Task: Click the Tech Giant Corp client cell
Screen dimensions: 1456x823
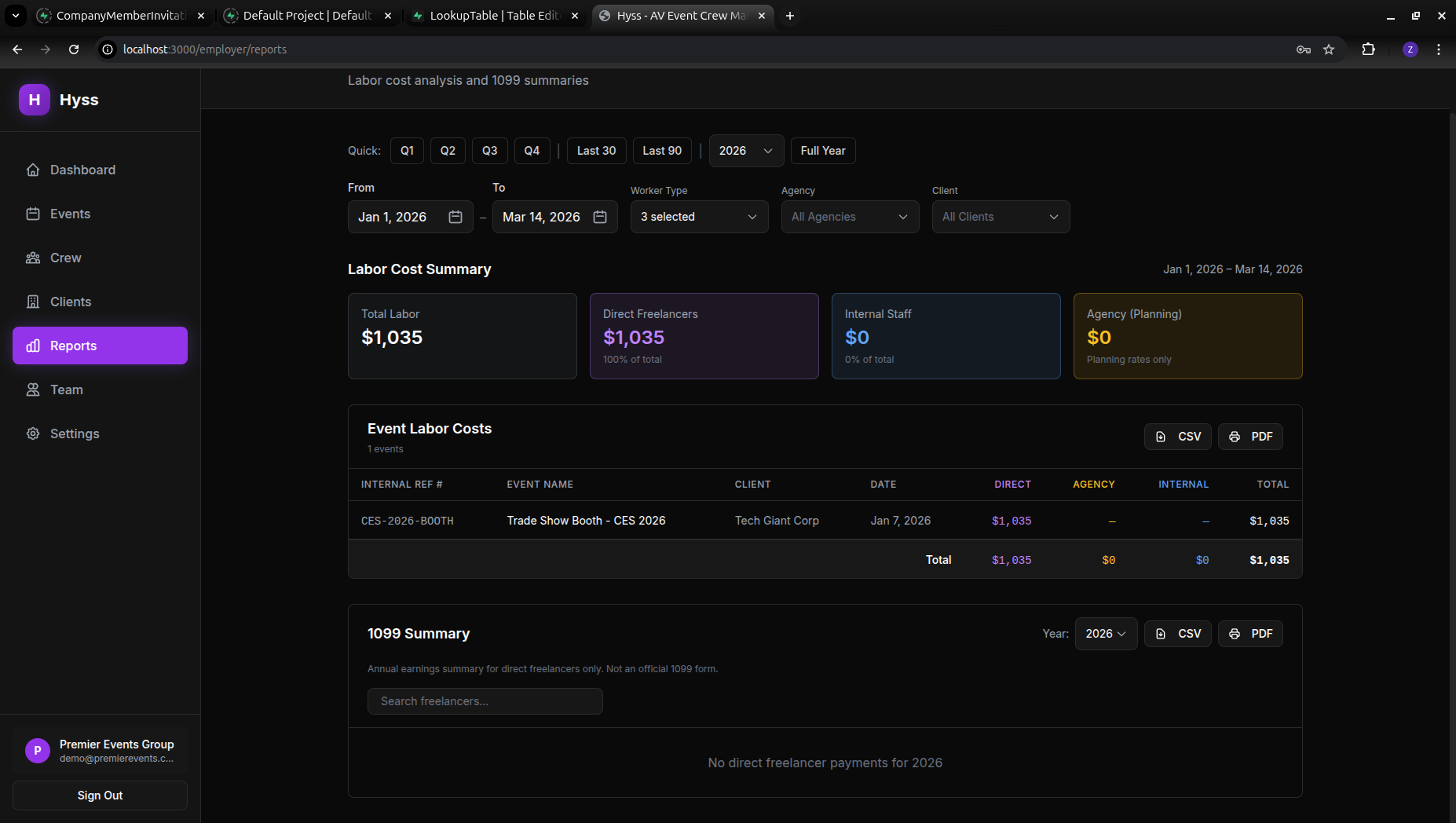Action: [777, 521]
